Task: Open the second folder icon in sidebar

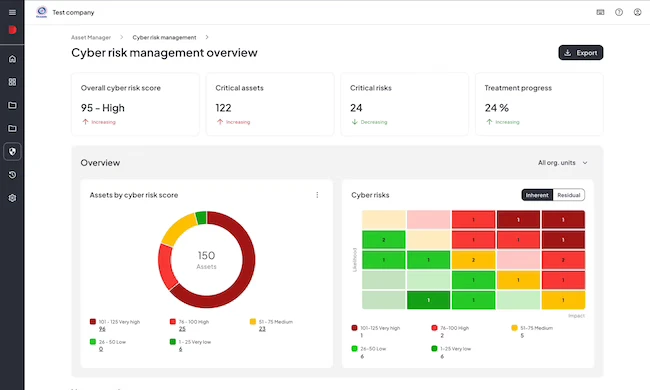Action: pyautogui.click(x=12, y=128)
